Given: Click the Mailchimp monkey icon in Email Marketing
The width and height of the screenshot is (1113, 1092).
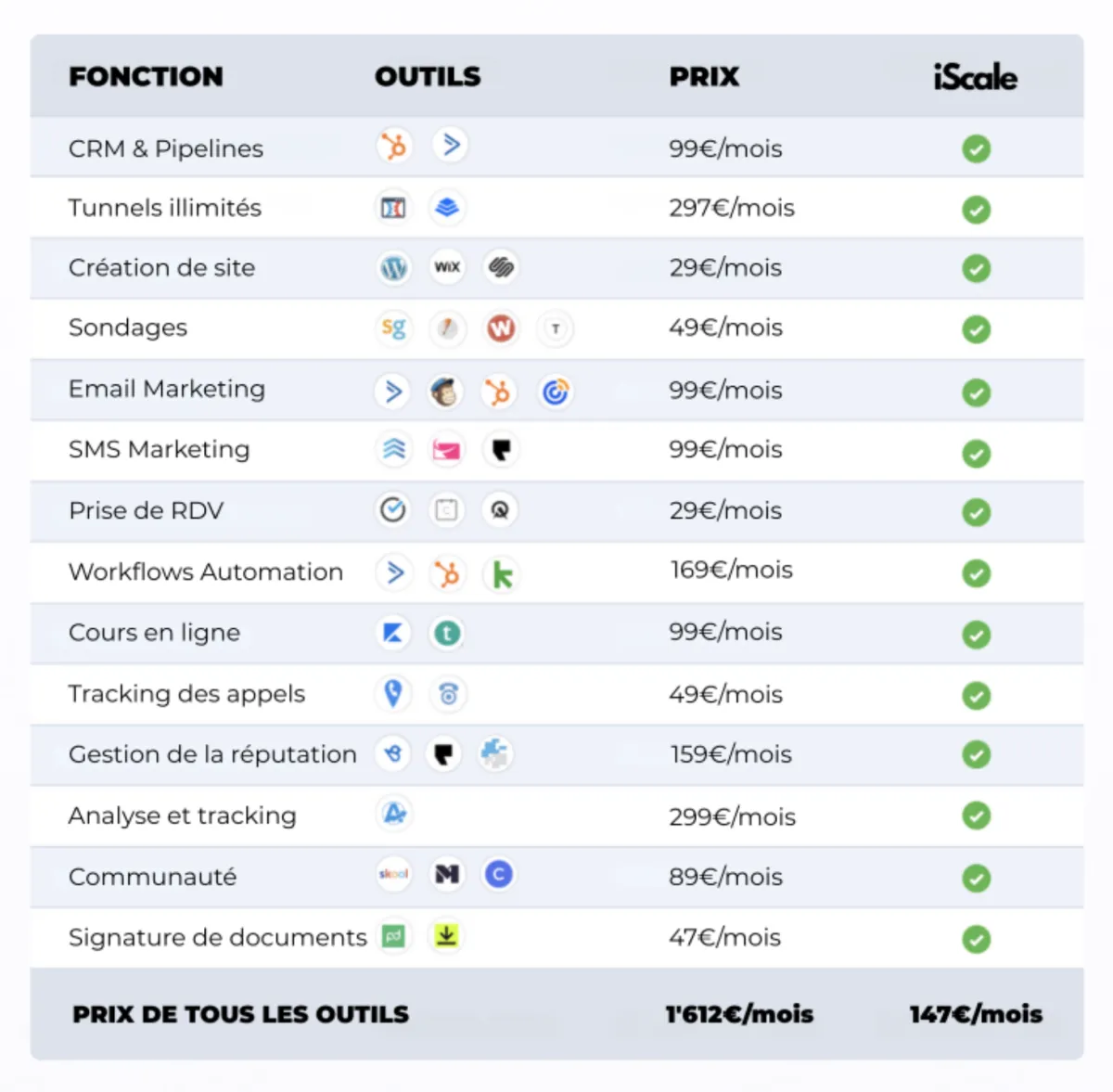Looking at the screenshot, I should point(446,392).
